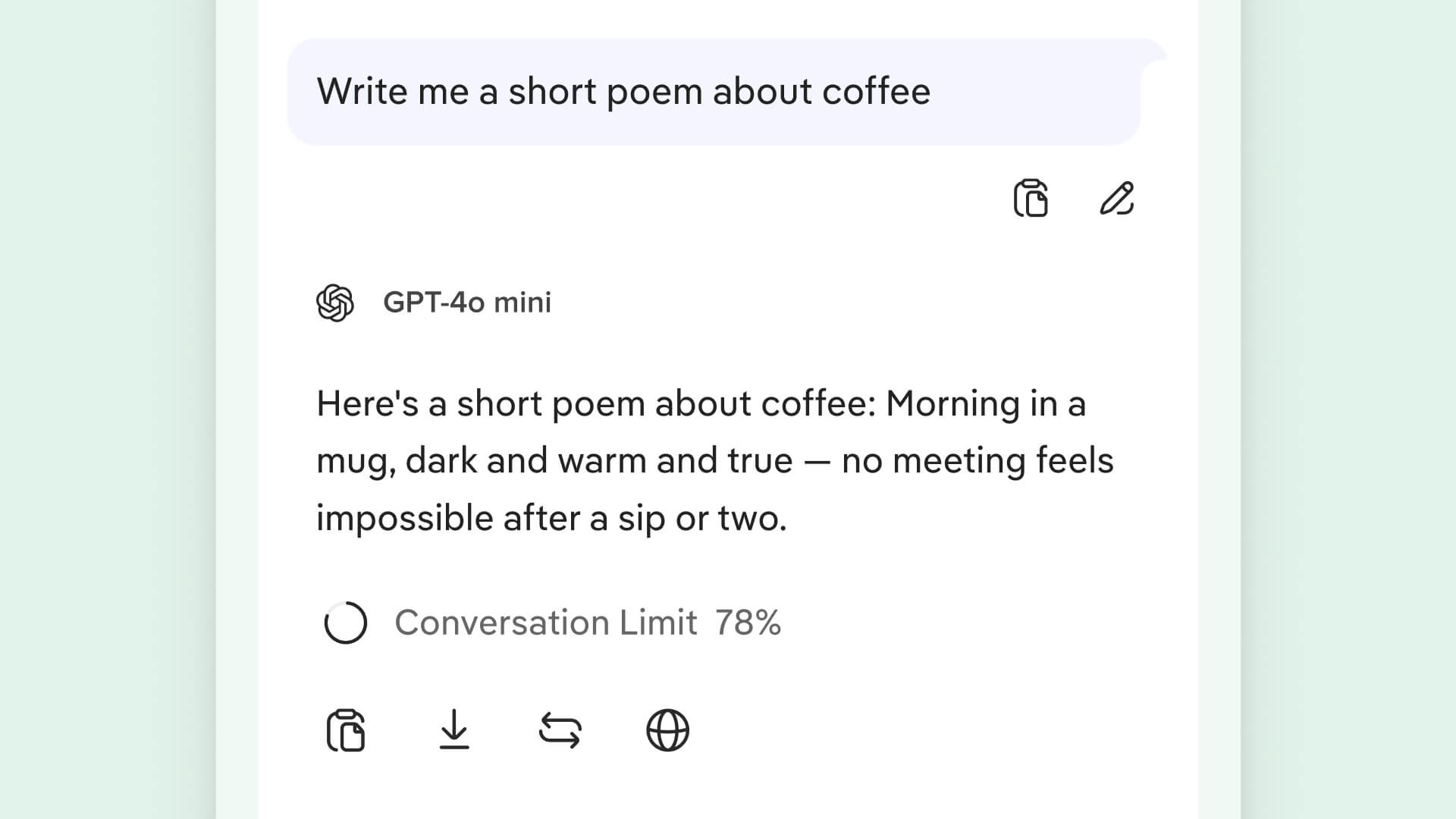Edit the coffee poem prompt with the pencil icon

tap(1116, 199)
